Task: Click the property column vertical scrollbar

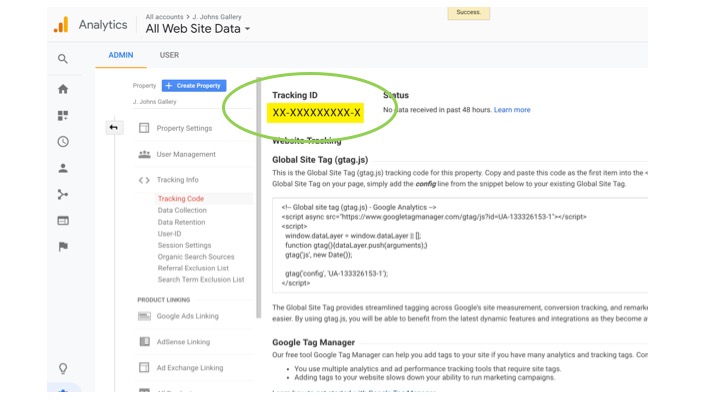Action: point(259,197)
